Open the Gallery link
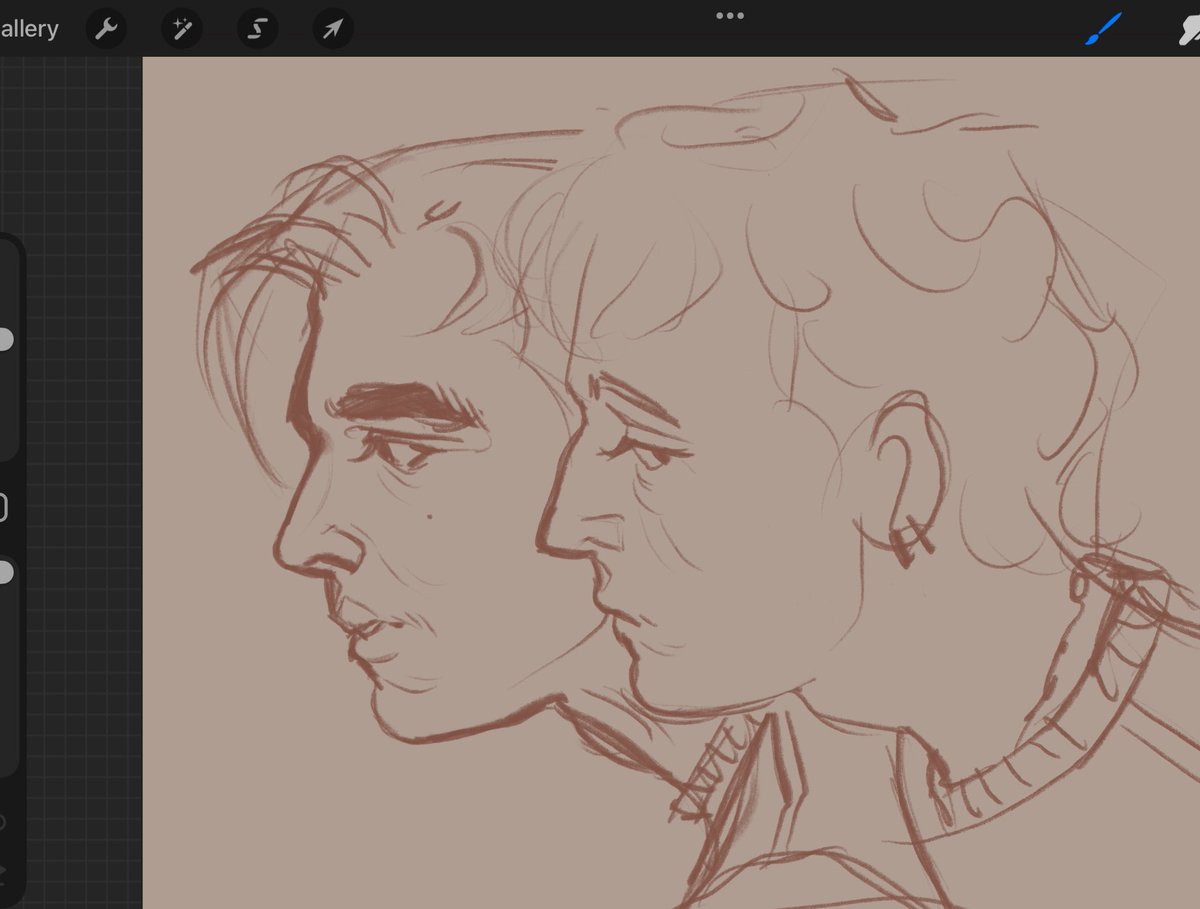The width and height of the screenshot is (1200, 909). [28, 29]
